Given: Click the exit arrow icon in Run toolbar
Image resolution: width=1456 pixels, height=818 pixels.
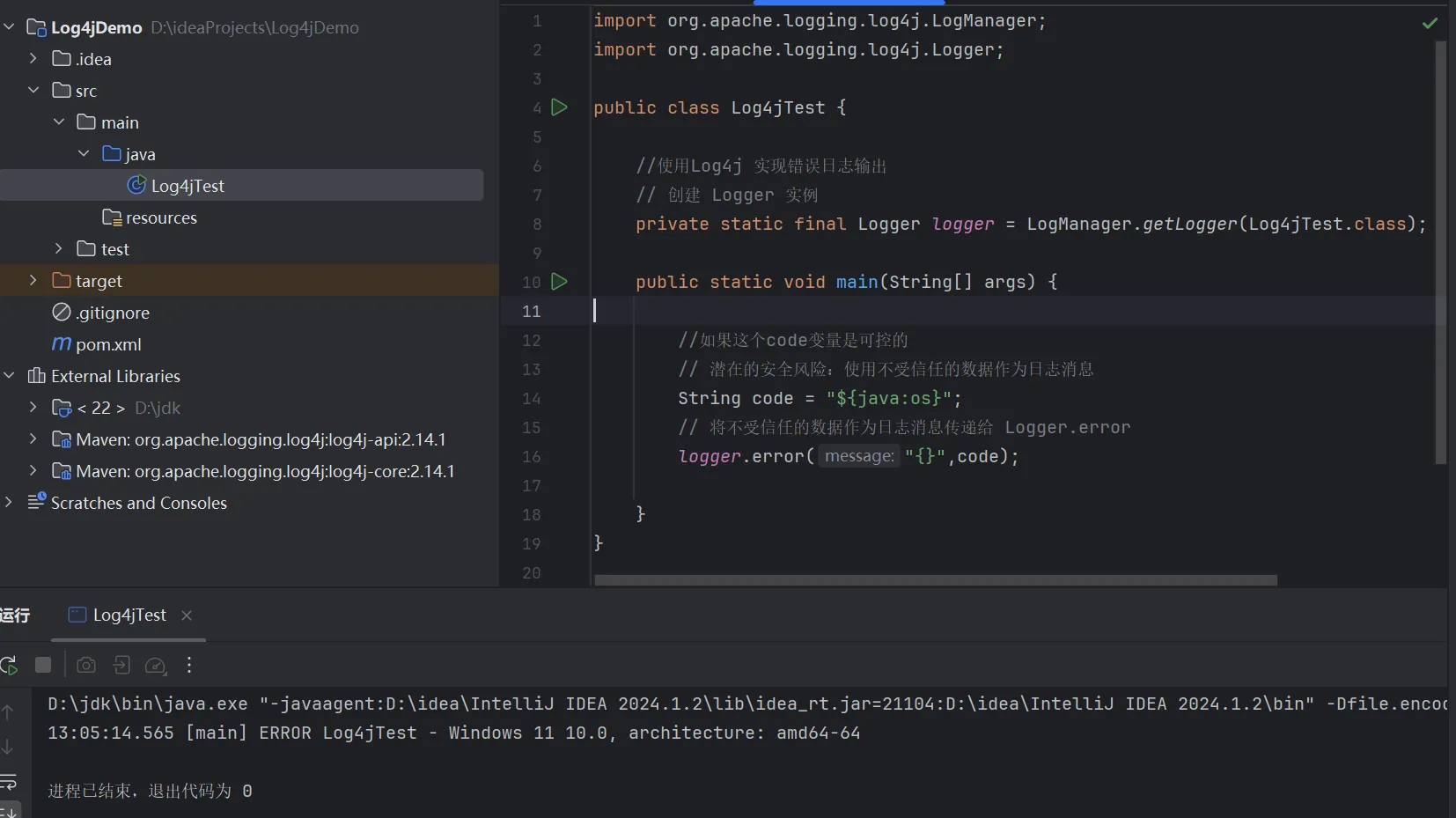Looking at the screenshot, I should [x=121, y=666].
